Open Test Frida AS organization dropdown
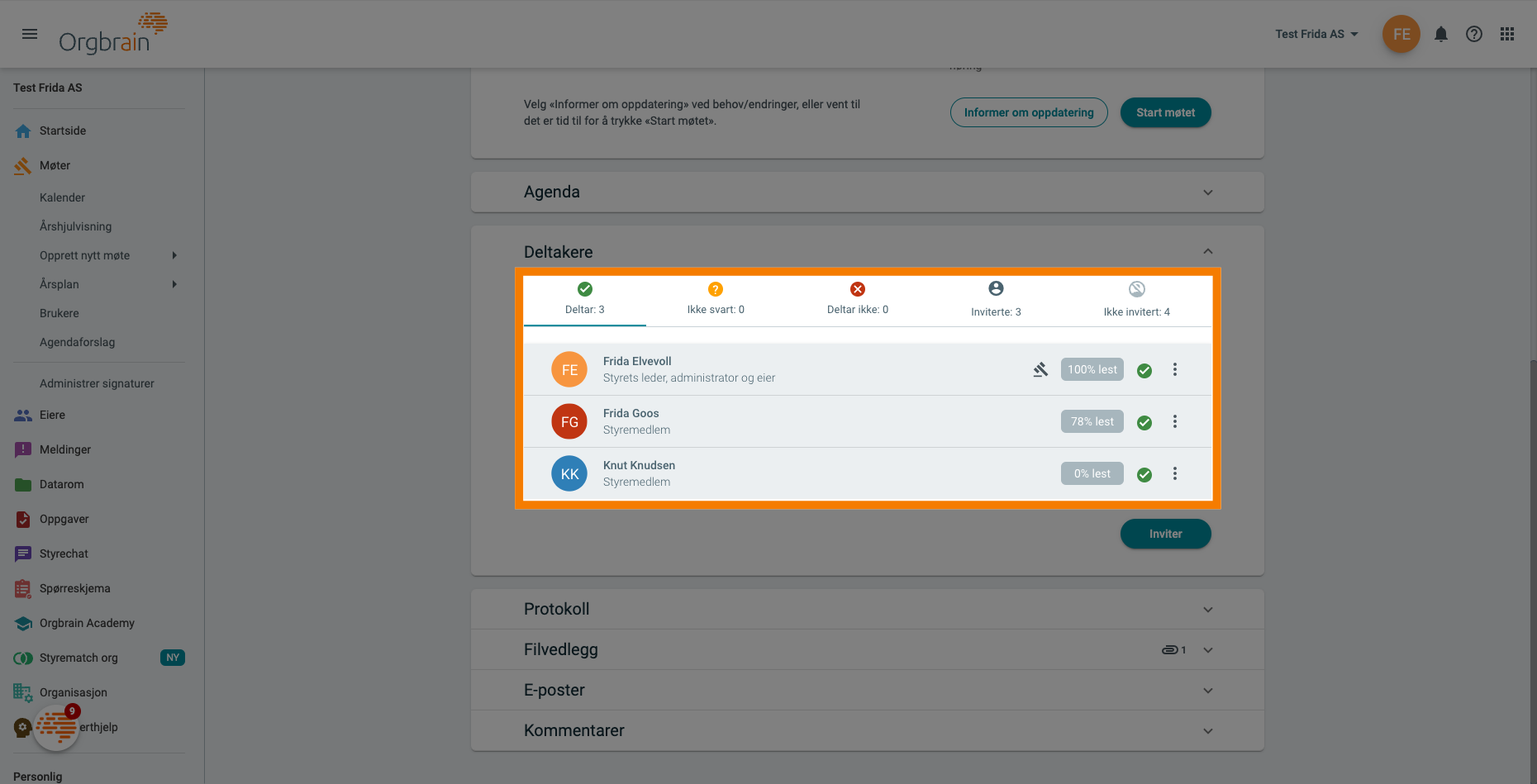 (x=1316, y=34)
